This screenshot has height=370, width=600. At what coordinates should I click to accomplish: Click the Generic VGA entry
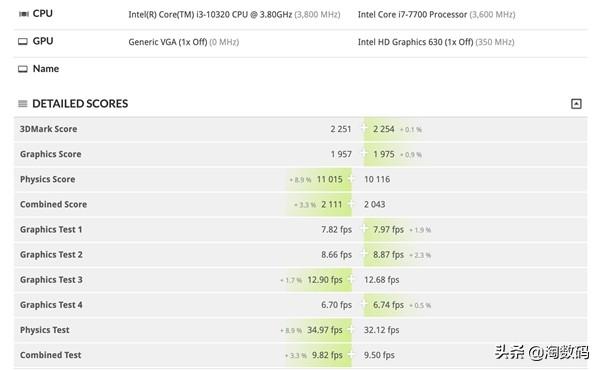pos(168,42)
